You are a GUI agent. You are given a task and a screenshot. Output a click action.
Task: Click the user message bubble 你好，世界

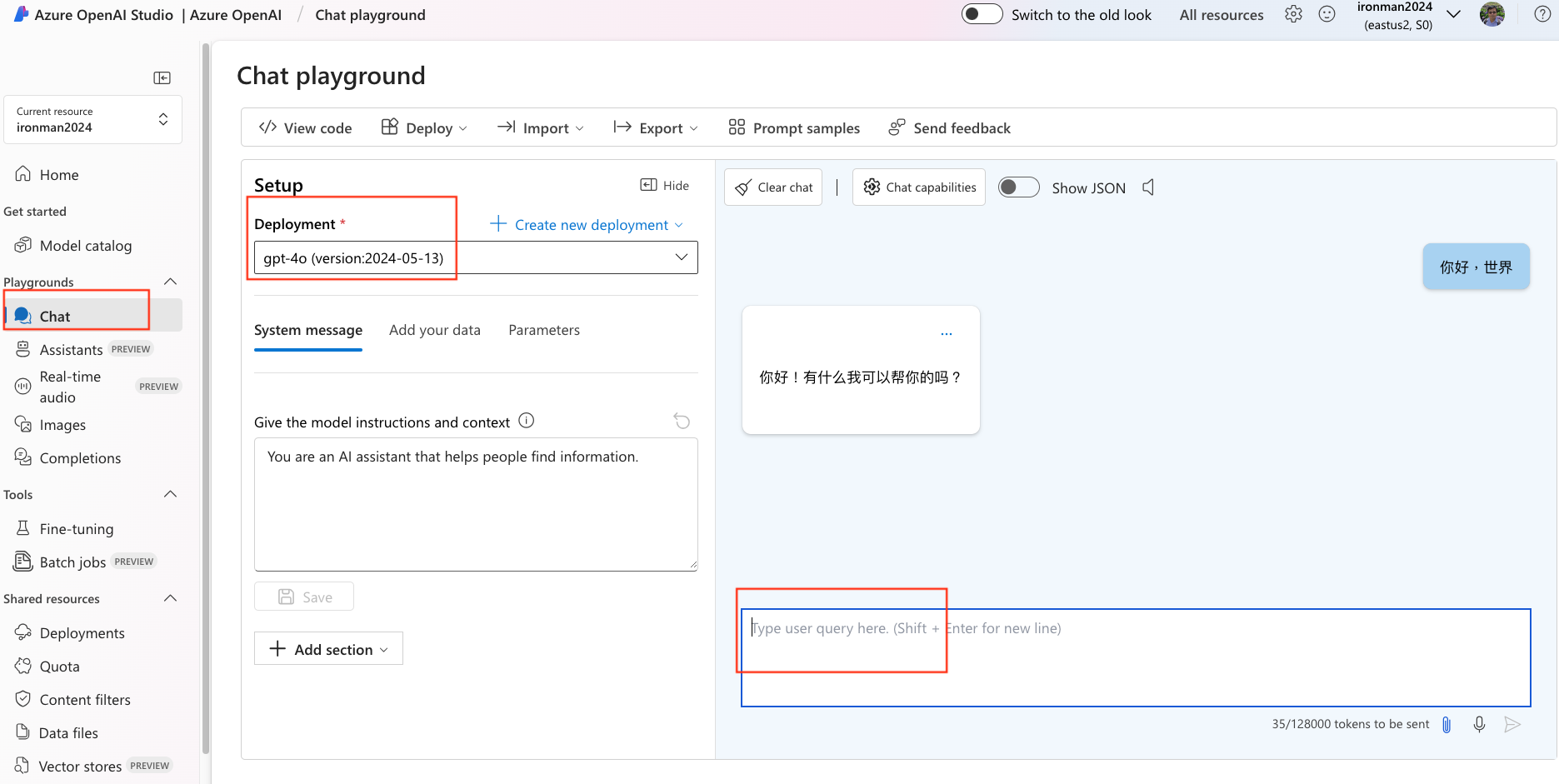pyautogui.click(x=1476, y=267)
